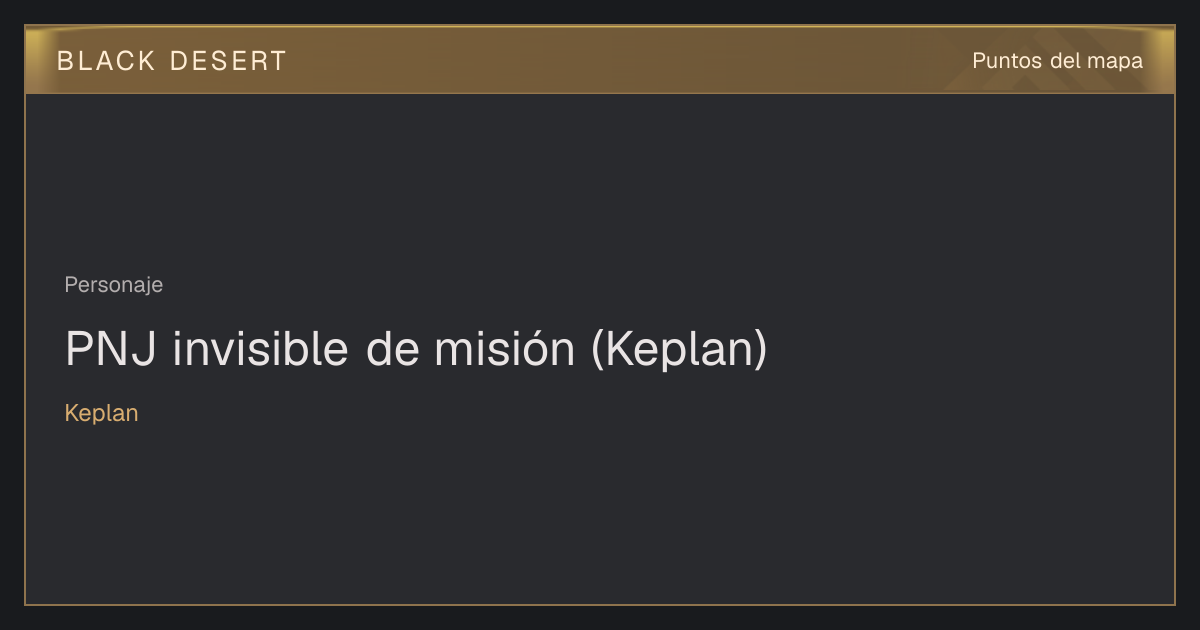Click the word BLACK in header
1200x630 pixels.
point(106,61)
